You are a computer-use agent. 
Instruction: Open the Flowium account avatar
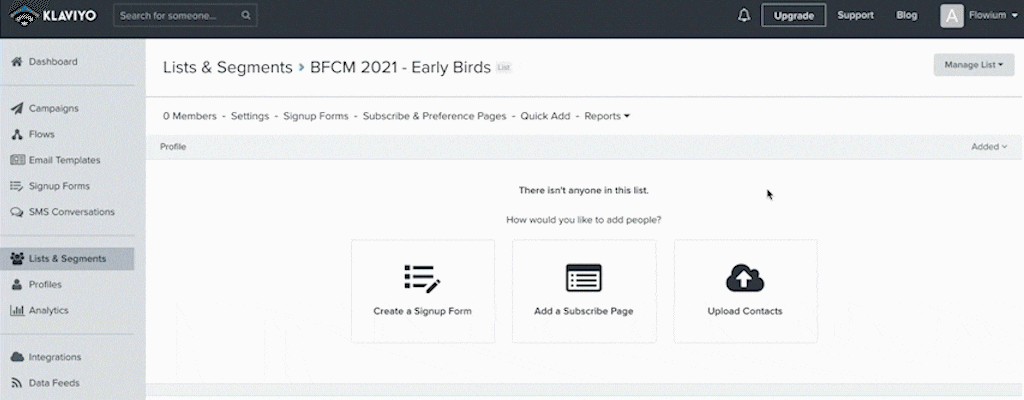point(952,16)
